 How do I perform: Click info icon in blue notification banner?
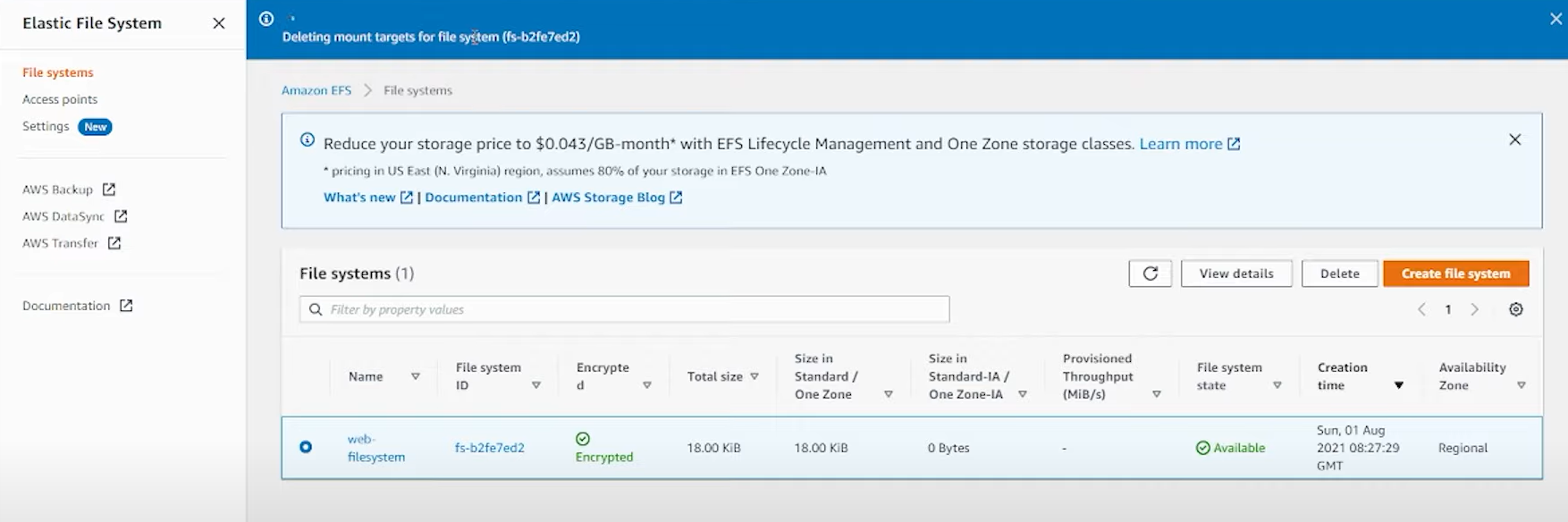tap(266, 19)
